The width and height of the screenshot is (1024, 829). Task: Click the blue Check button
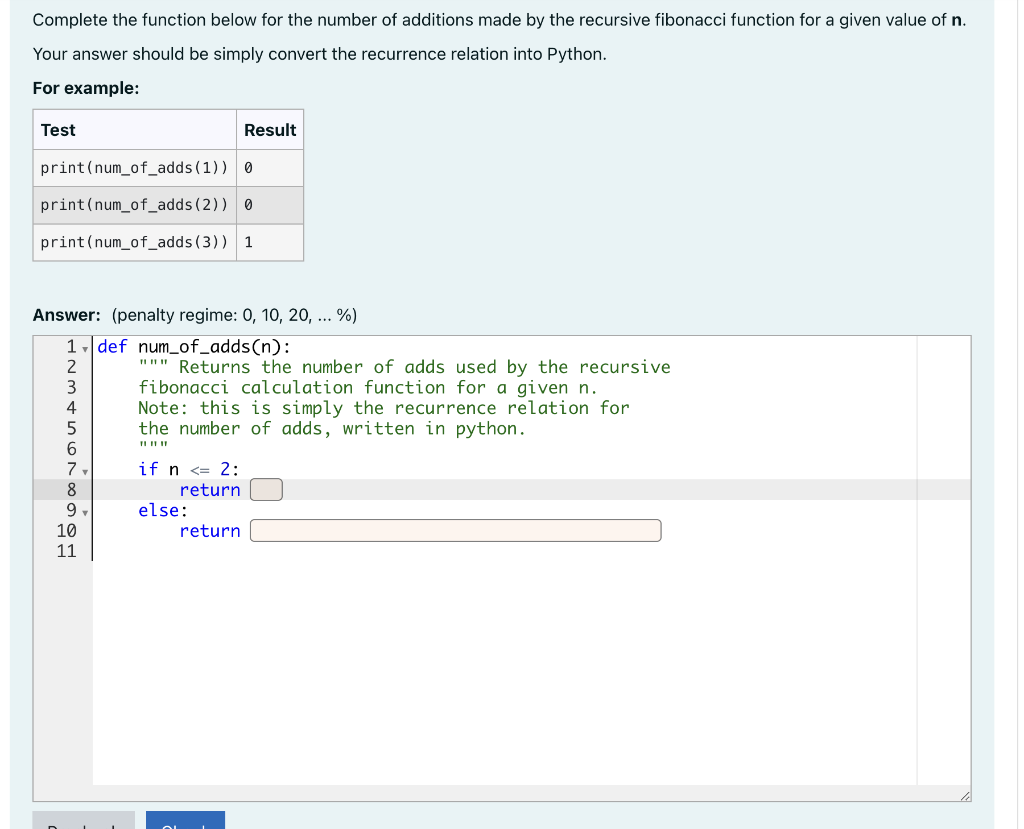point(184,824)
